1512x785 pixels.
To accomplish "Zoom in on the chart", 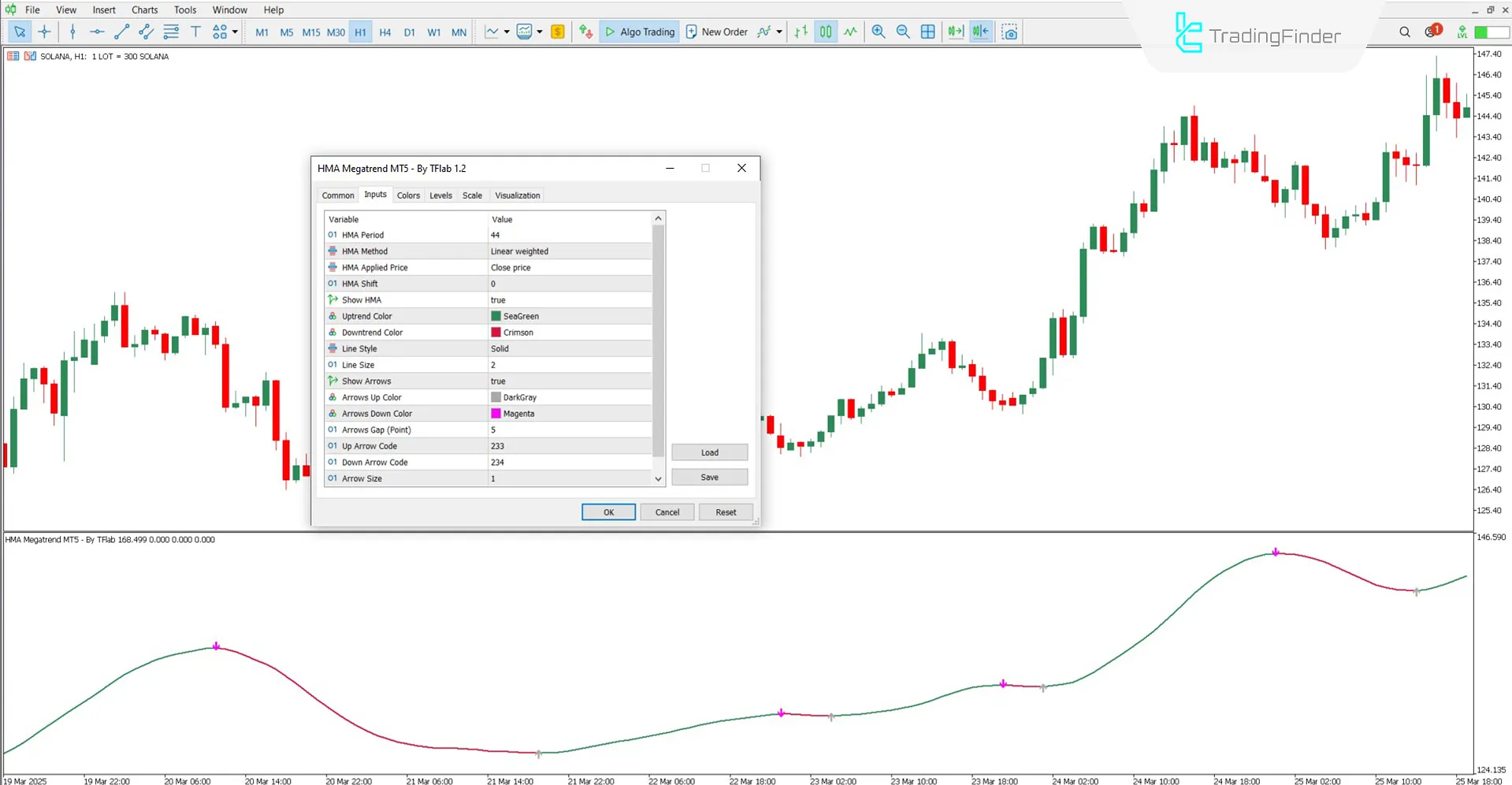I will tap(878, 32).
